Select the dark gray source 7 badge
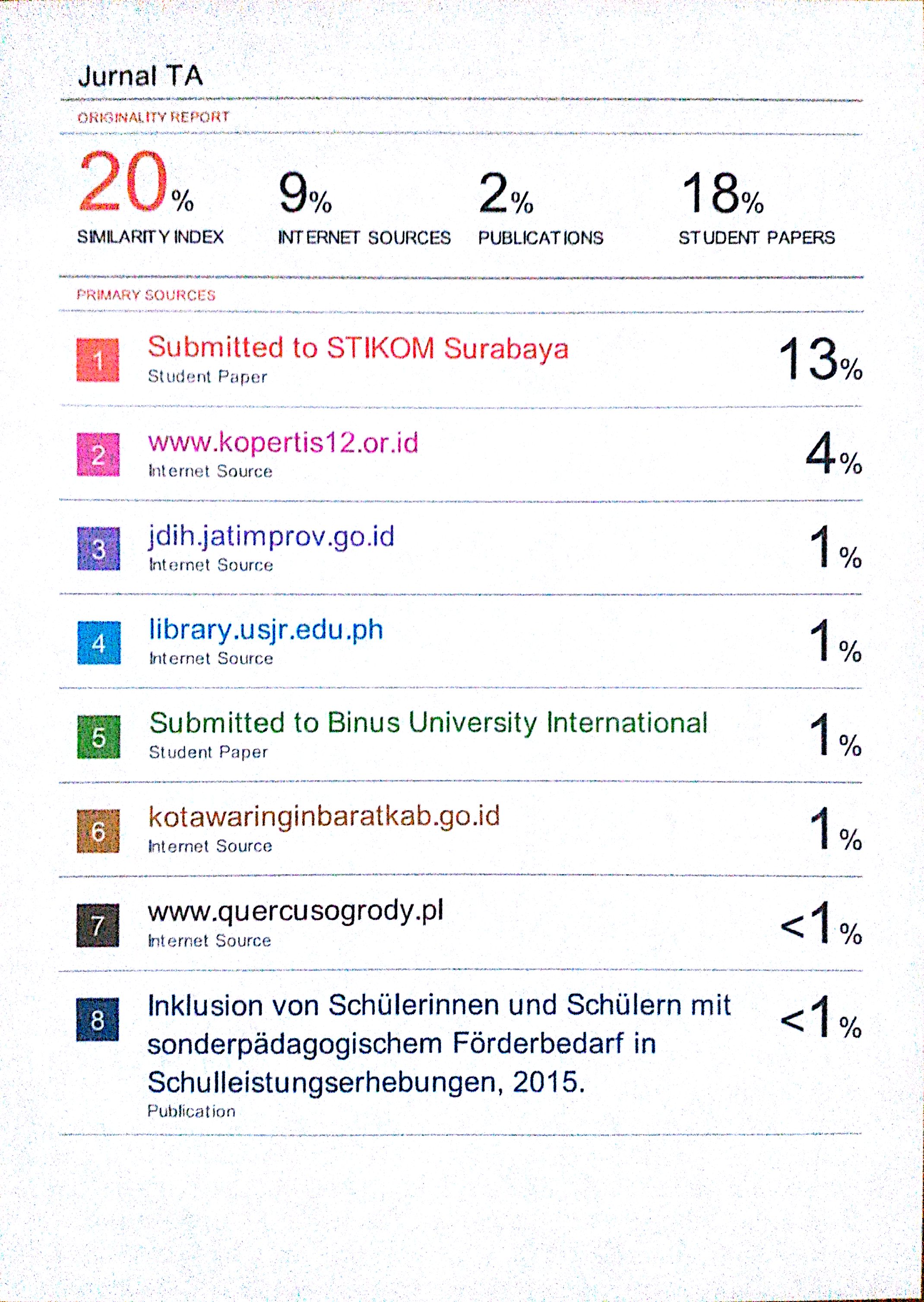Viewport: 924px width, 1302px height. click(98, 926)
